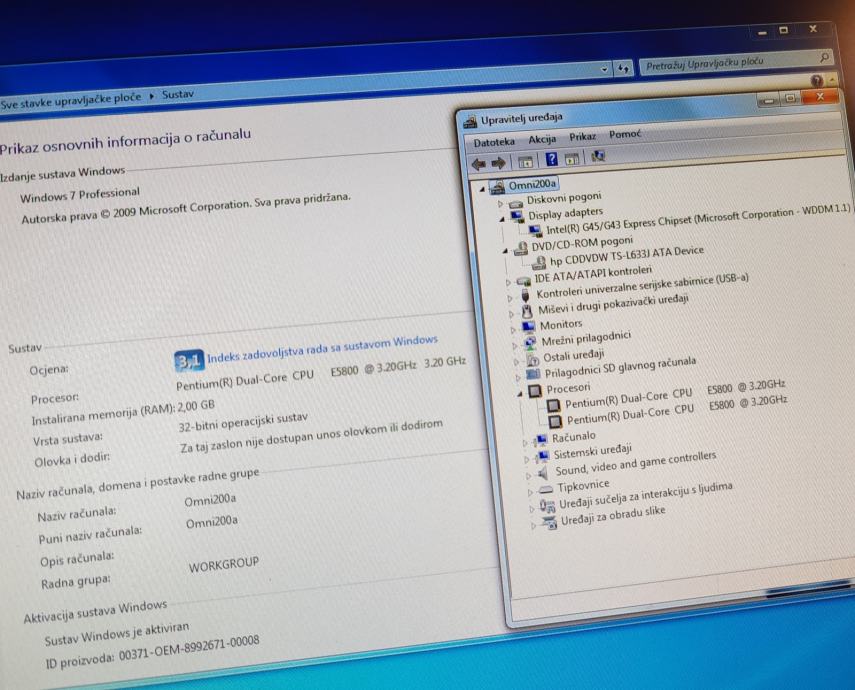Open the Akcija menu
This screenshot has width=855, height=690.
tap(542, 140)
